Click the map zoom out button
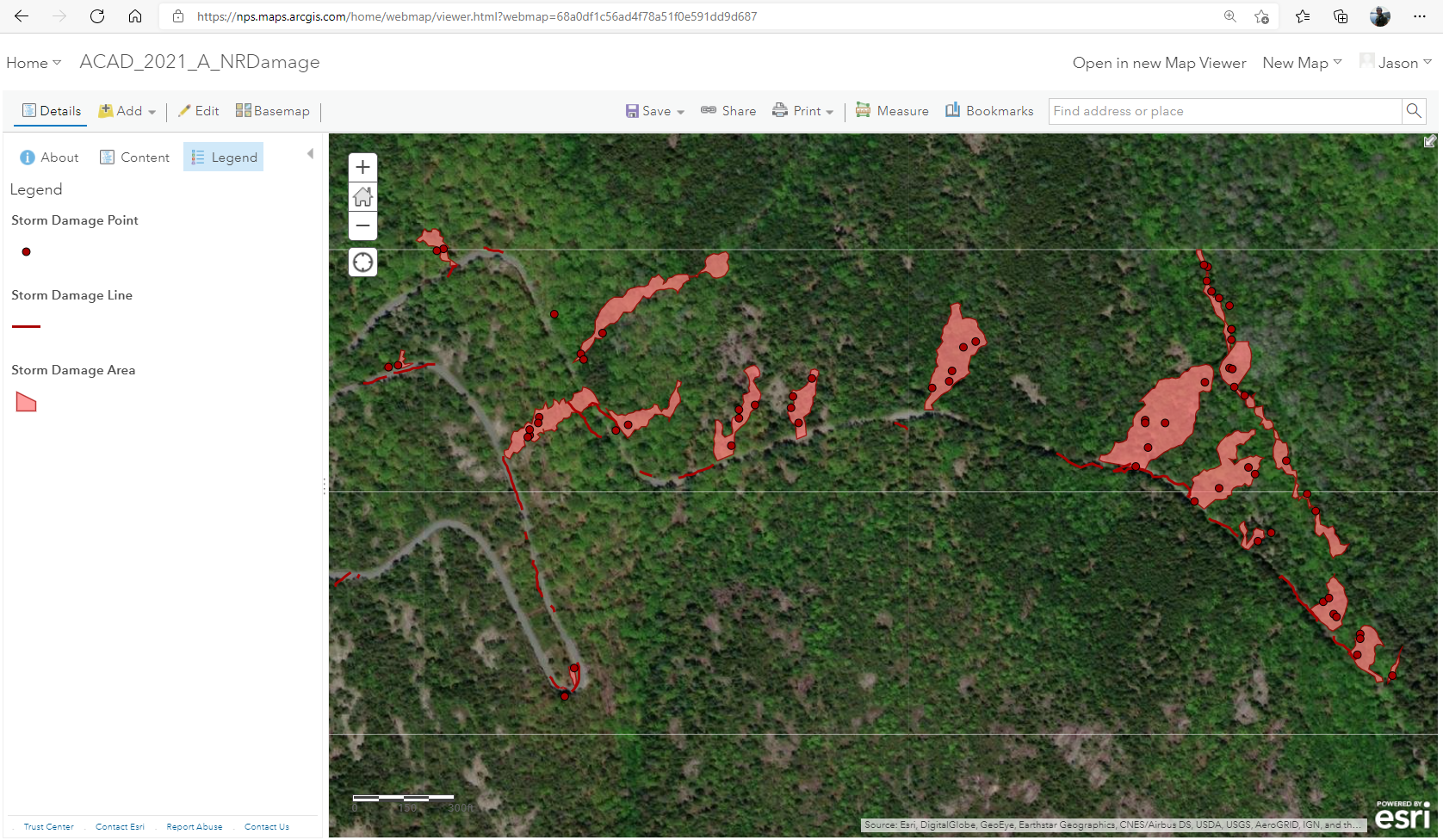 click(362, 226)
